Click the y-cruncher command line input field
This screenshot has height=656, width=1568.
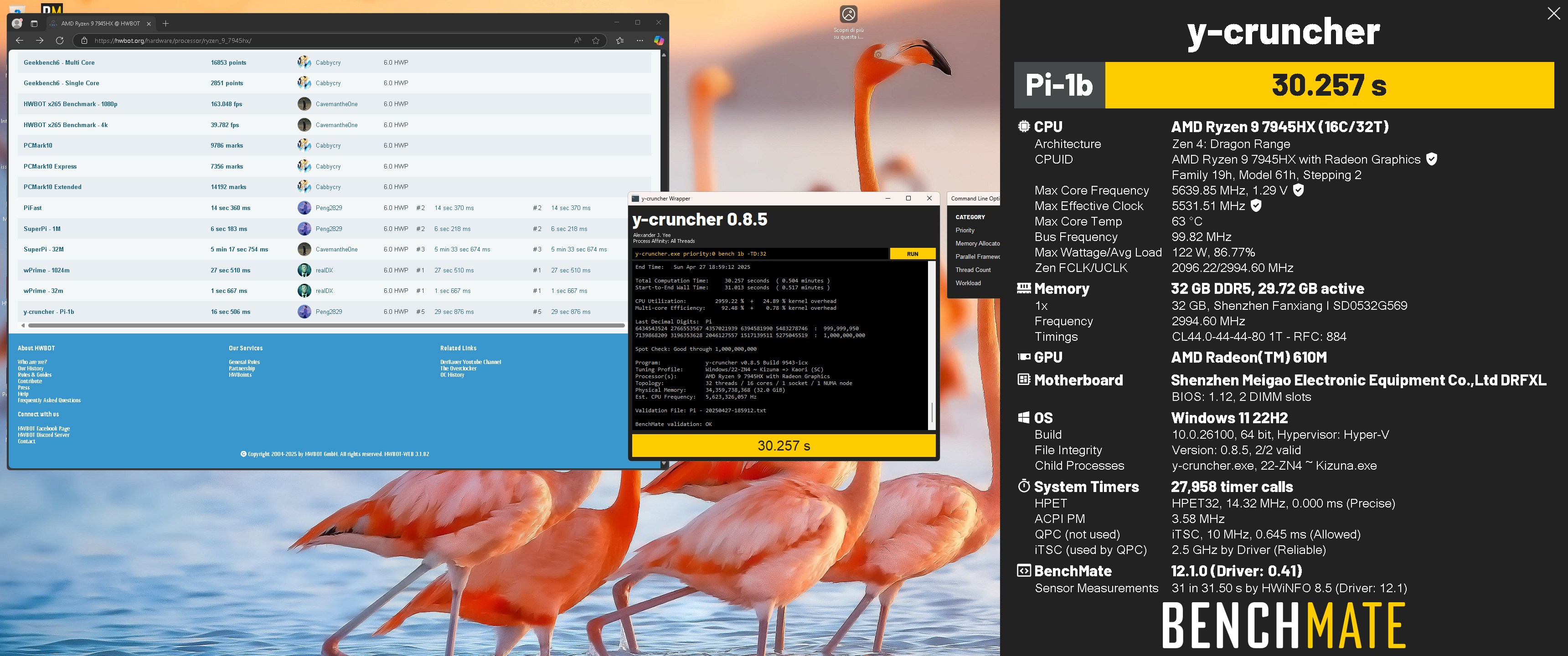(760, 254)
